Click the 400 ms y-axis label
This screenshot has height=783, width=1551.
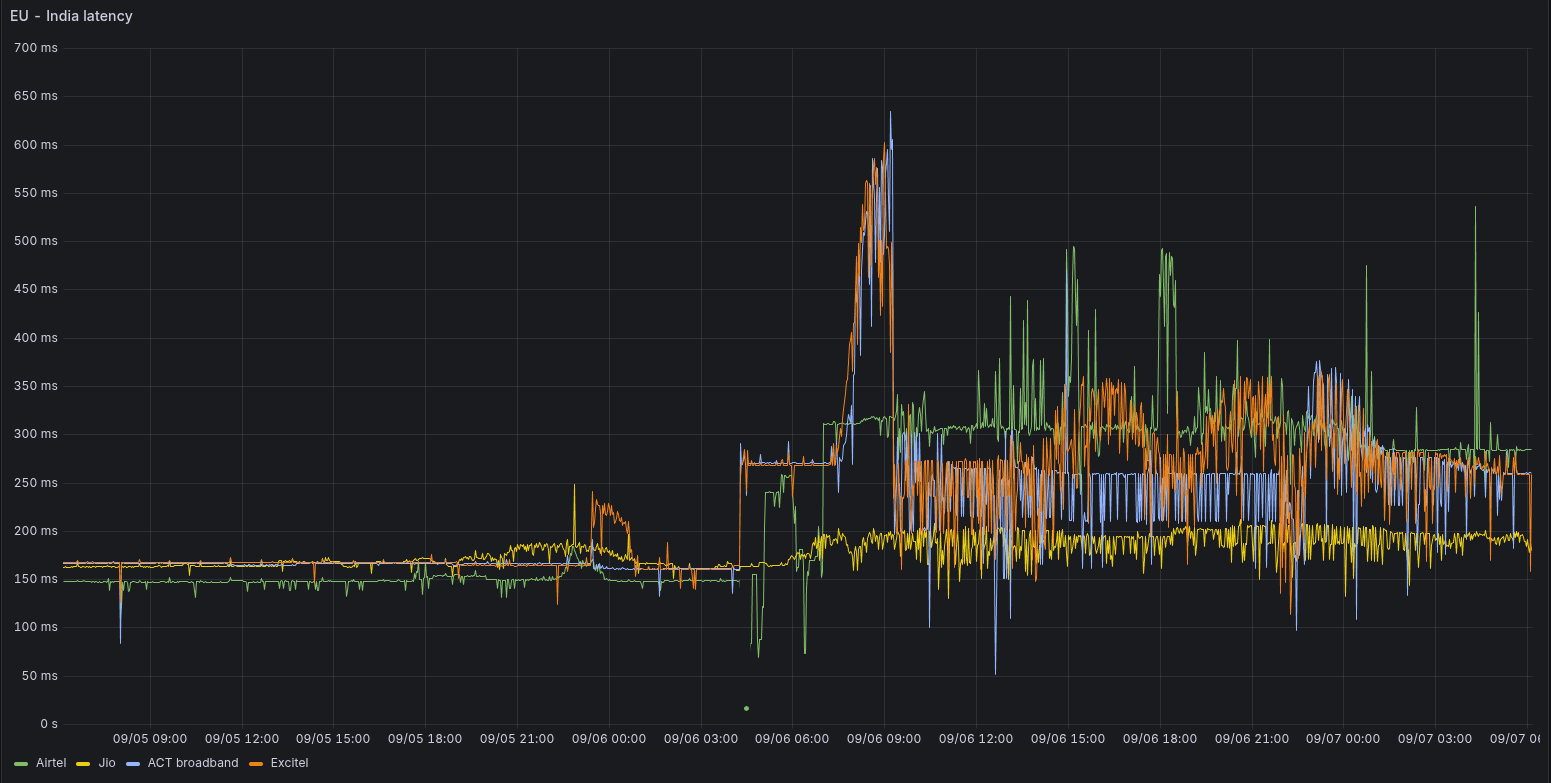pyautogui.click(x=35, y=338)
